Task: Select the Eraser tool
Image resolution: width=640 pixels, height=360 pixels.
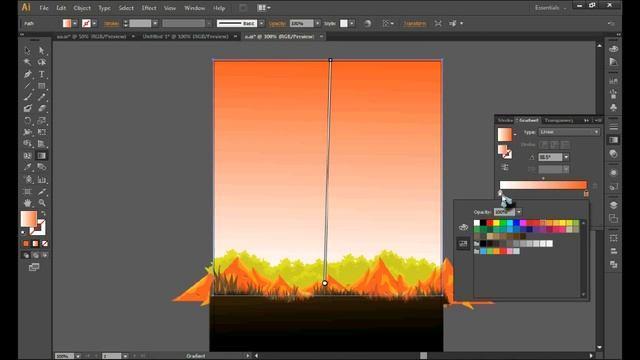Action: (42, 109)
